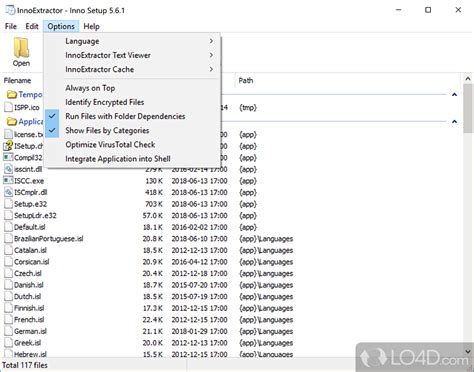Viewport: 474px width, 372px height.
Task: Click the SetupLdr.e32 file icon
Action: pos(8,215)
